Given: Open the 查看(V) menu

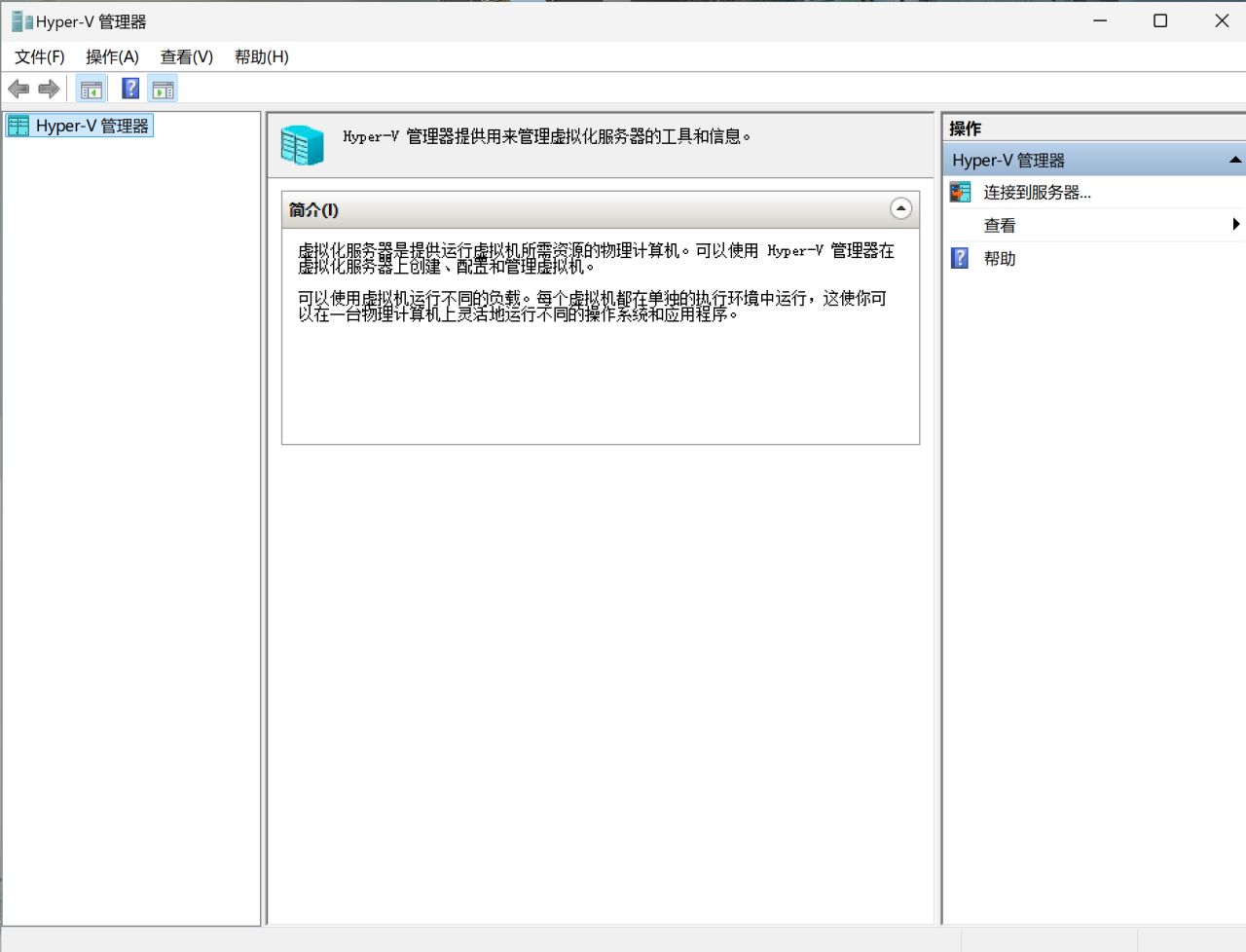Looking at the screenshot, I should [187, 56].
